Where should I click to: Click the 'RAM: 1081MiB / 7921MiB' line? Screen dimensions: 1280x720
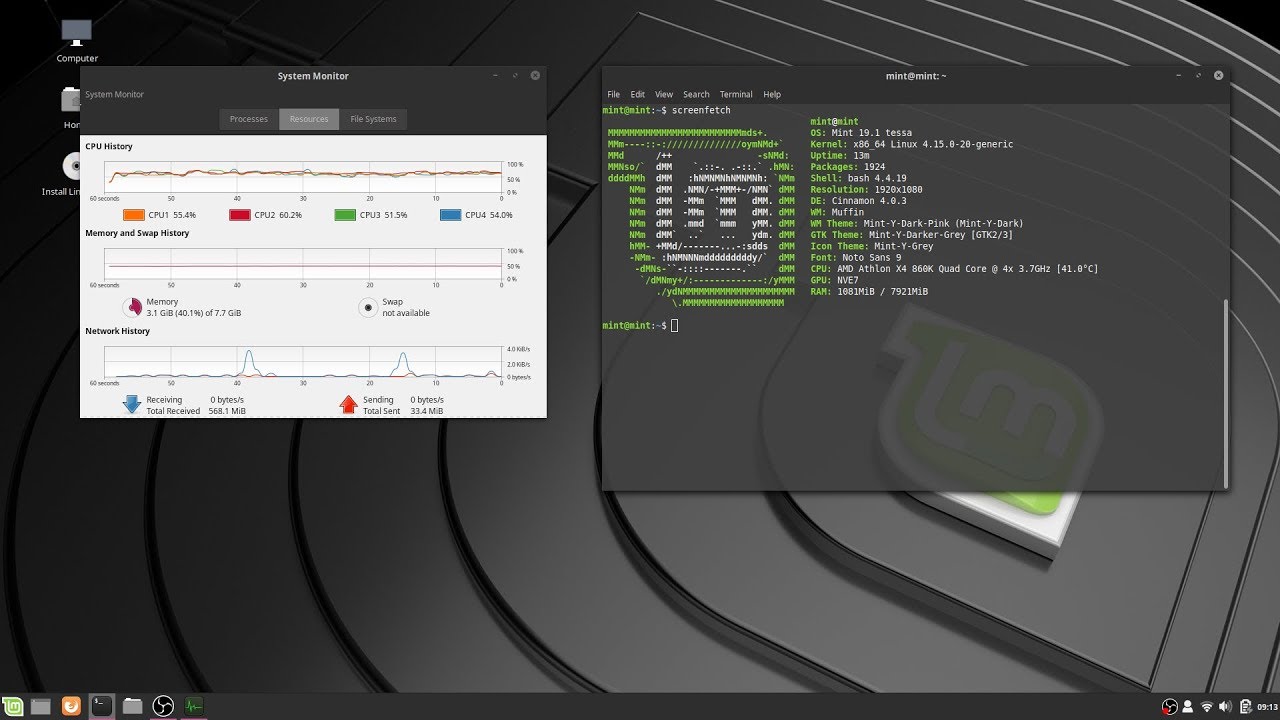tap(869, 292)
